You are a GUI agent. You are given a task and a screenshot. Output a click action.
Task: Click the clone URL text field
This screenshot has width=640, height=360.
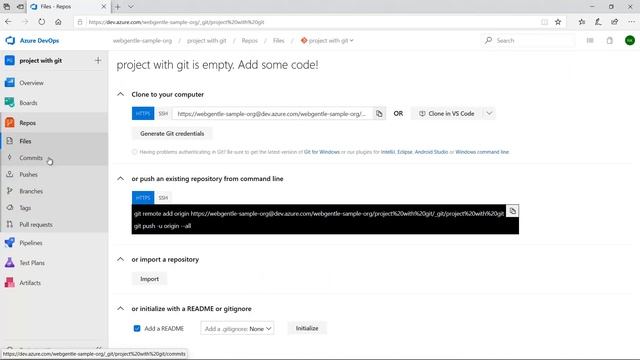272,113
